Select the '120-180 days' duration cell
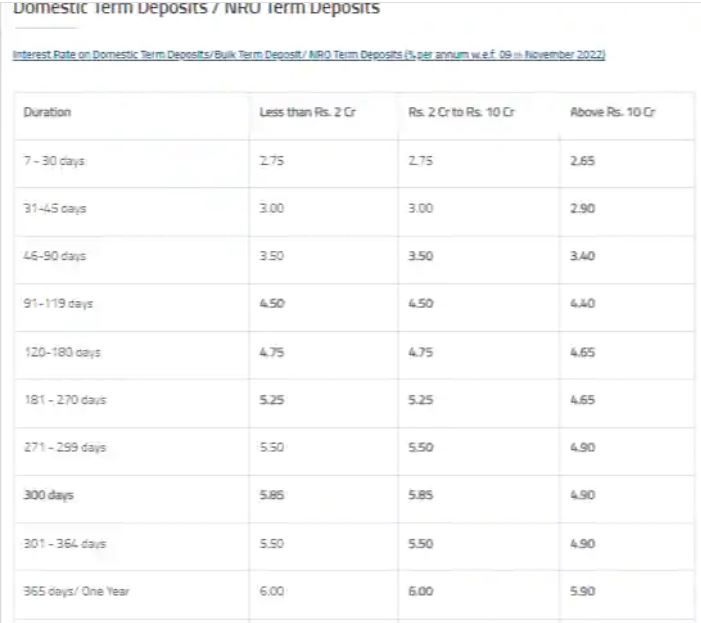701x623 pixels. click(63, 352)
